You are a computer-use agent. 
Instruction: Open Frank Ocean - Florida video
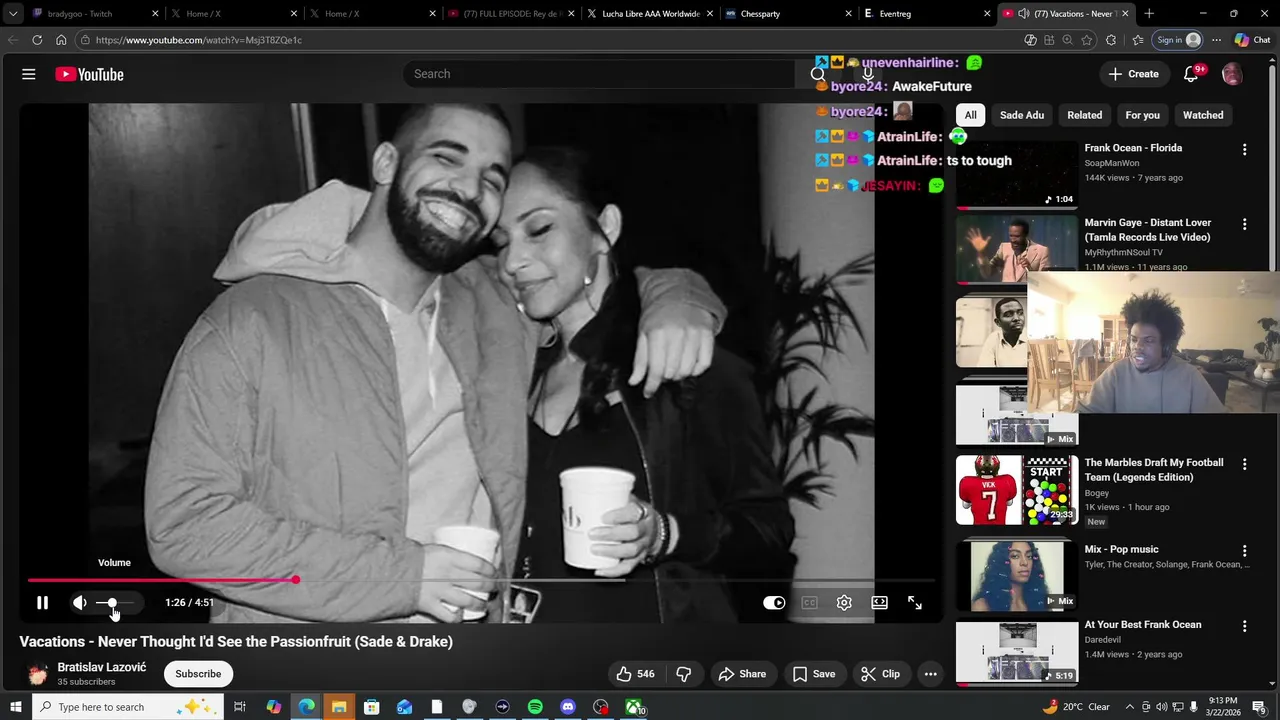pyautogui.click(x=1133, y=148)
